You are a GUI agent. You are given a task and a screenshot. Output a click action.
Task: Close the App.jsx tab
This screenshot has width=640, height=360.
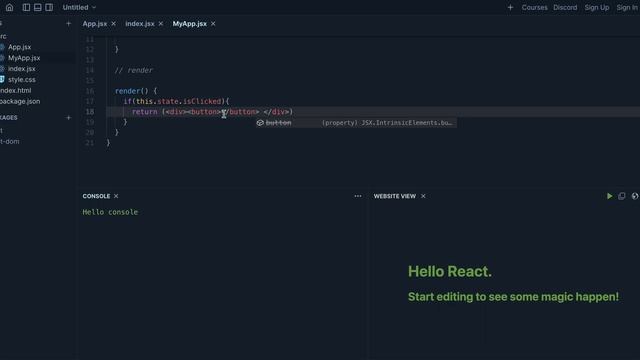tap(113, 24)
